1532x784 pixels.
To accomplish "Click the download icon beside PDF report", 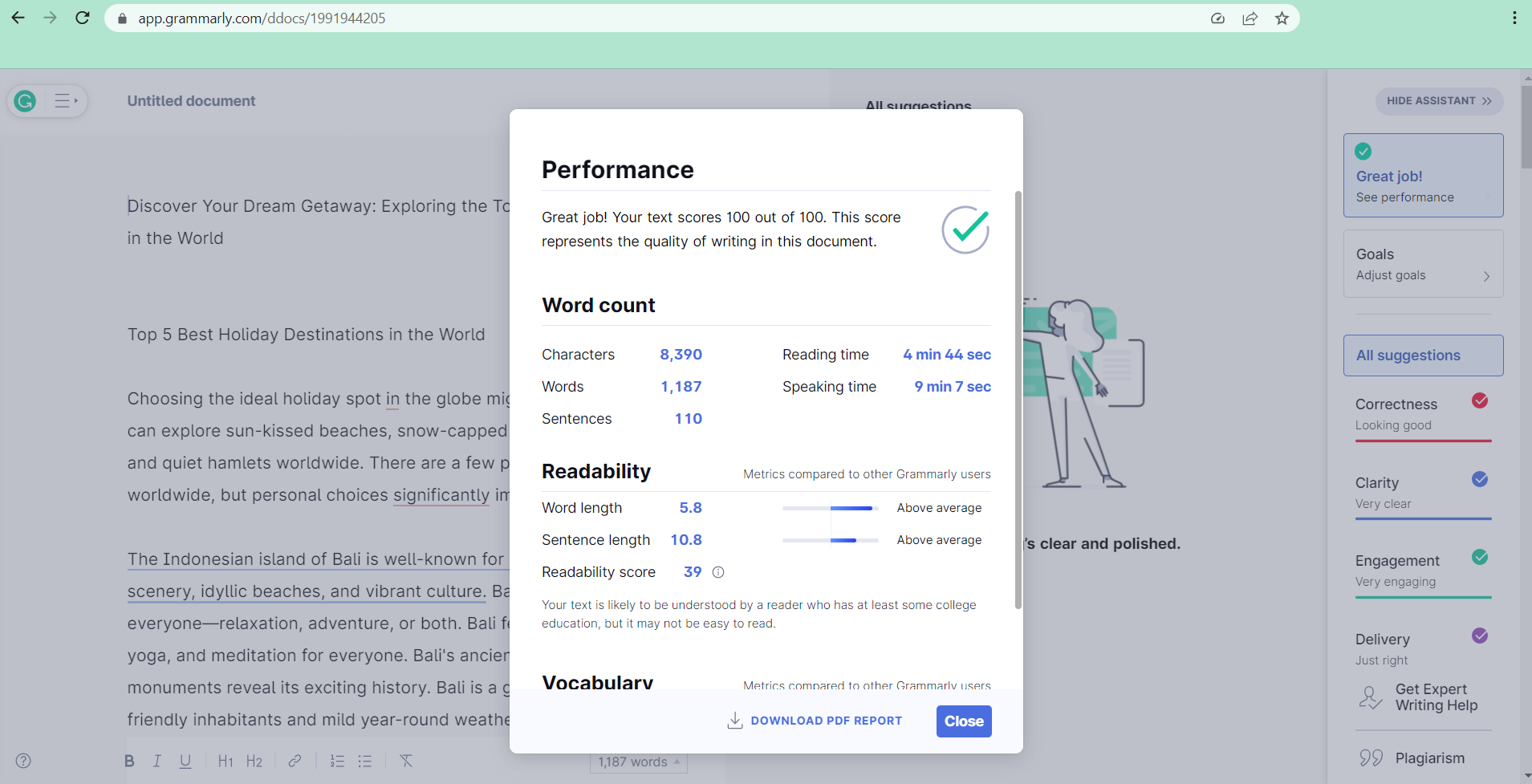I will (x=734, y=721).
